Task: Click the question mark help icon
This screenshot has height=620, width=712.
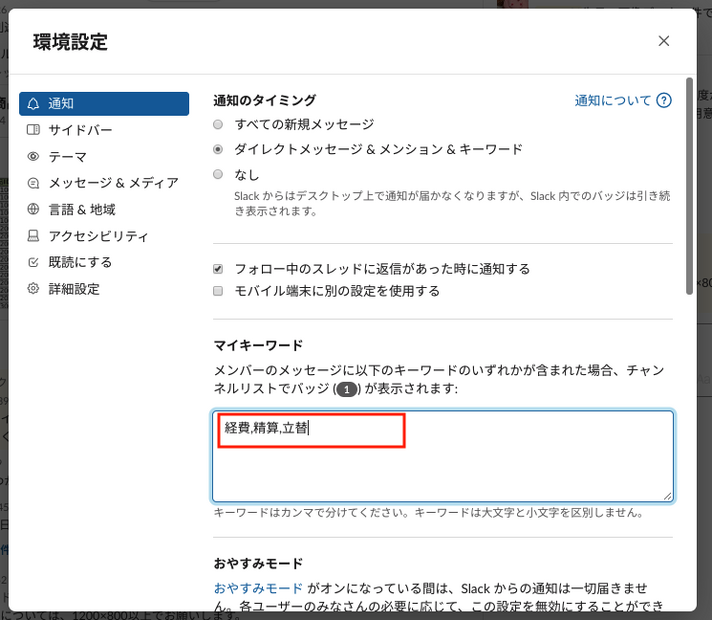Action: tap(664, 101)
